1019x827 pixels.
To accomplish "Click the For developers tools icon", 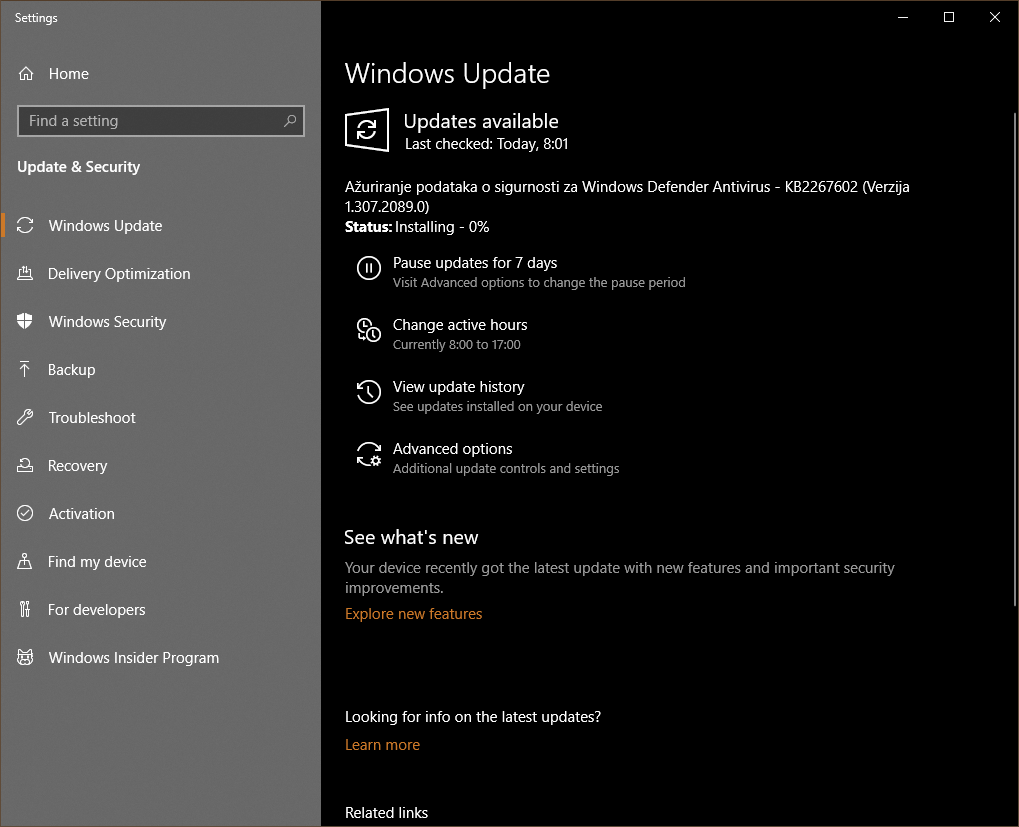I will (x=25, y=609).
